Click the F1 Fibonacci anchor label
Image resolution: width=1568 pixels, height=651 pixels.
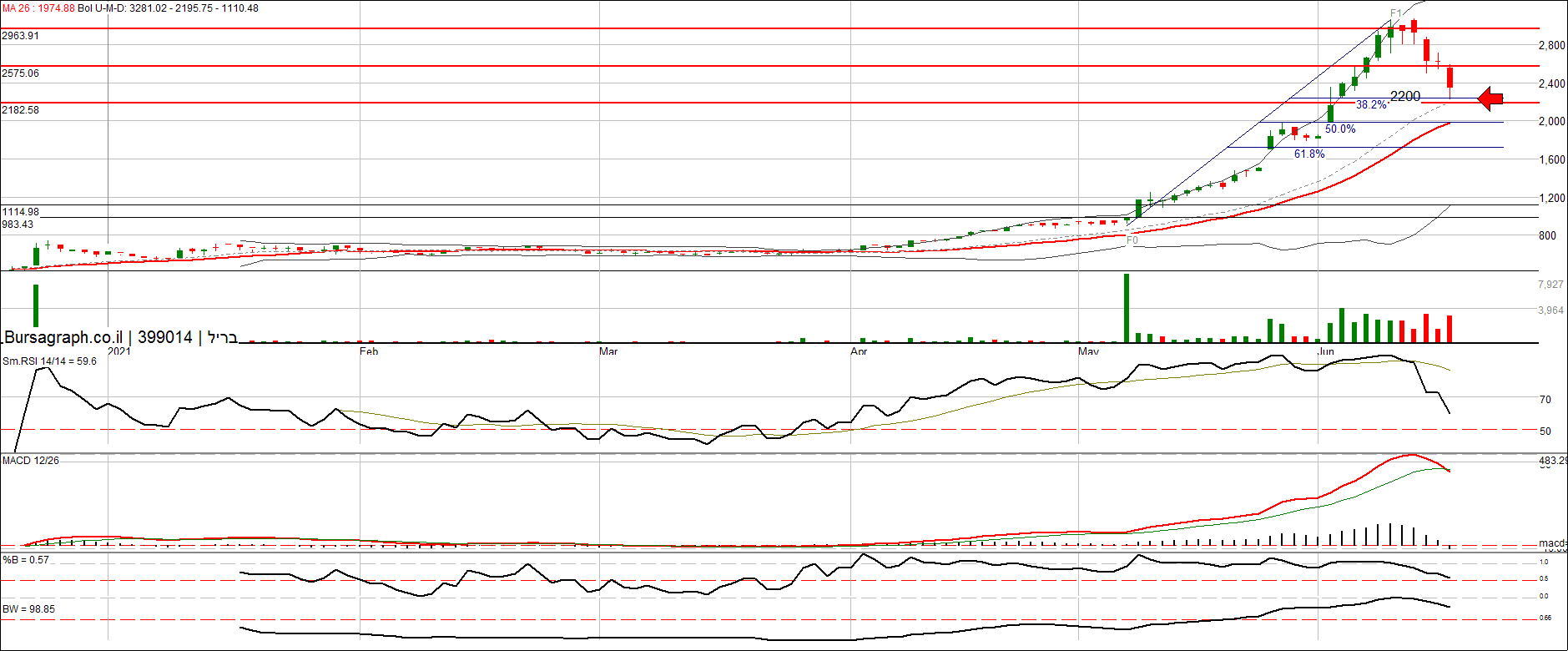tap(1395, 13)
